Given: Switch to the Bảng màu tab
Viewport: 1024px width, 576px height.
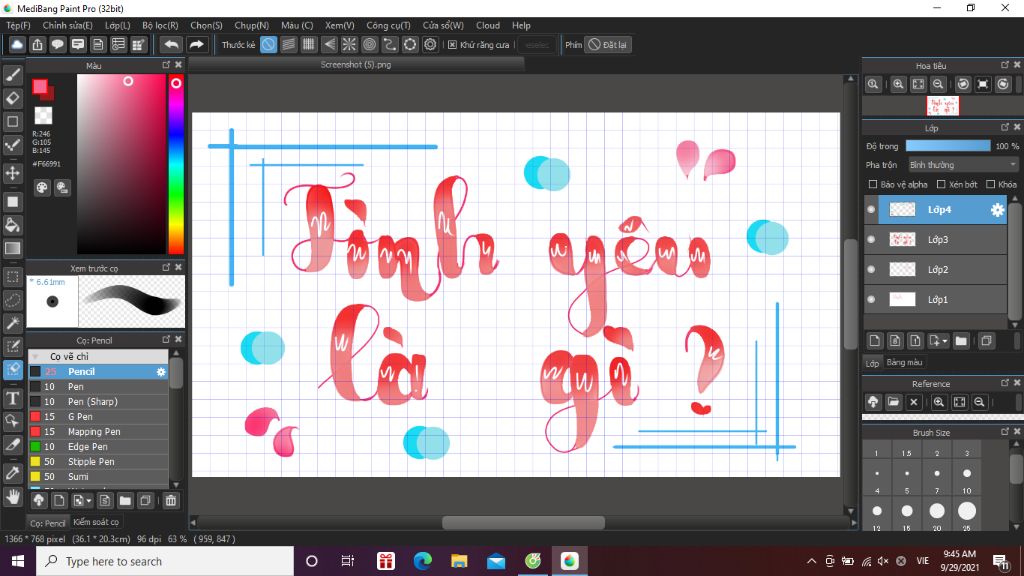Looking at the screenshot, I should 904,362.
